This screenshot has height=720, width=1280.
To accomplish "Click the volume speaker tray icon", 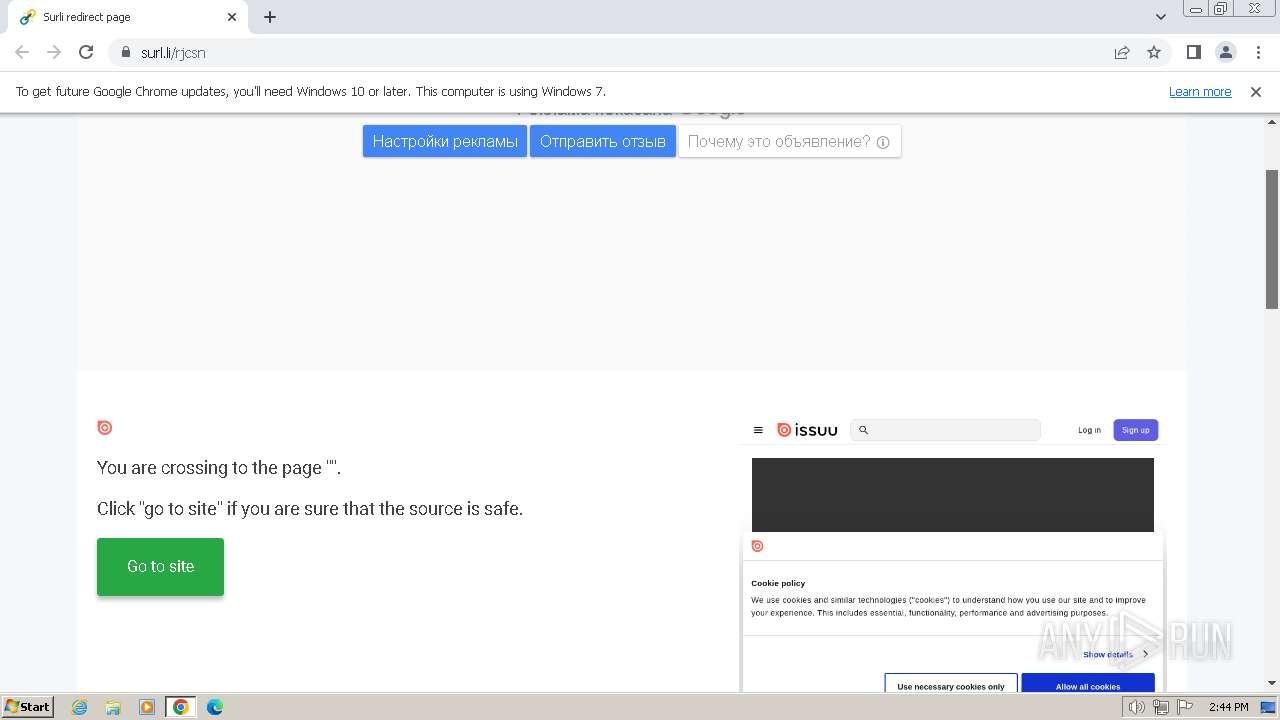I will pyautogui.click(x=1136, y=707).
